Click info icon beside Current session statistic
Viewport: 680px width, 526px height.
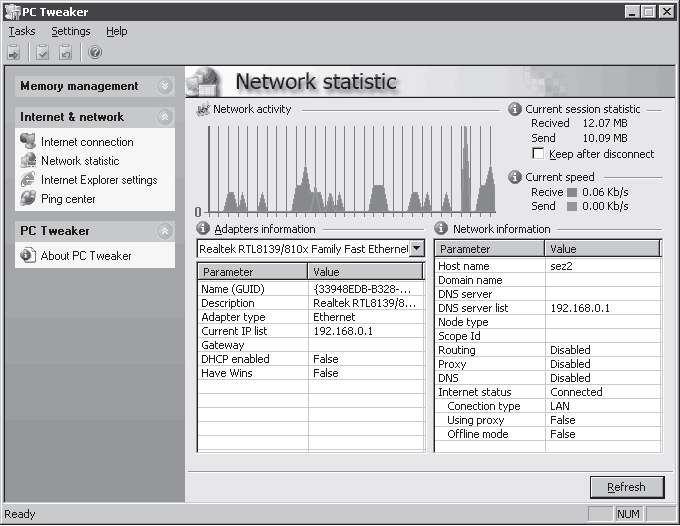tap(515, 109)
